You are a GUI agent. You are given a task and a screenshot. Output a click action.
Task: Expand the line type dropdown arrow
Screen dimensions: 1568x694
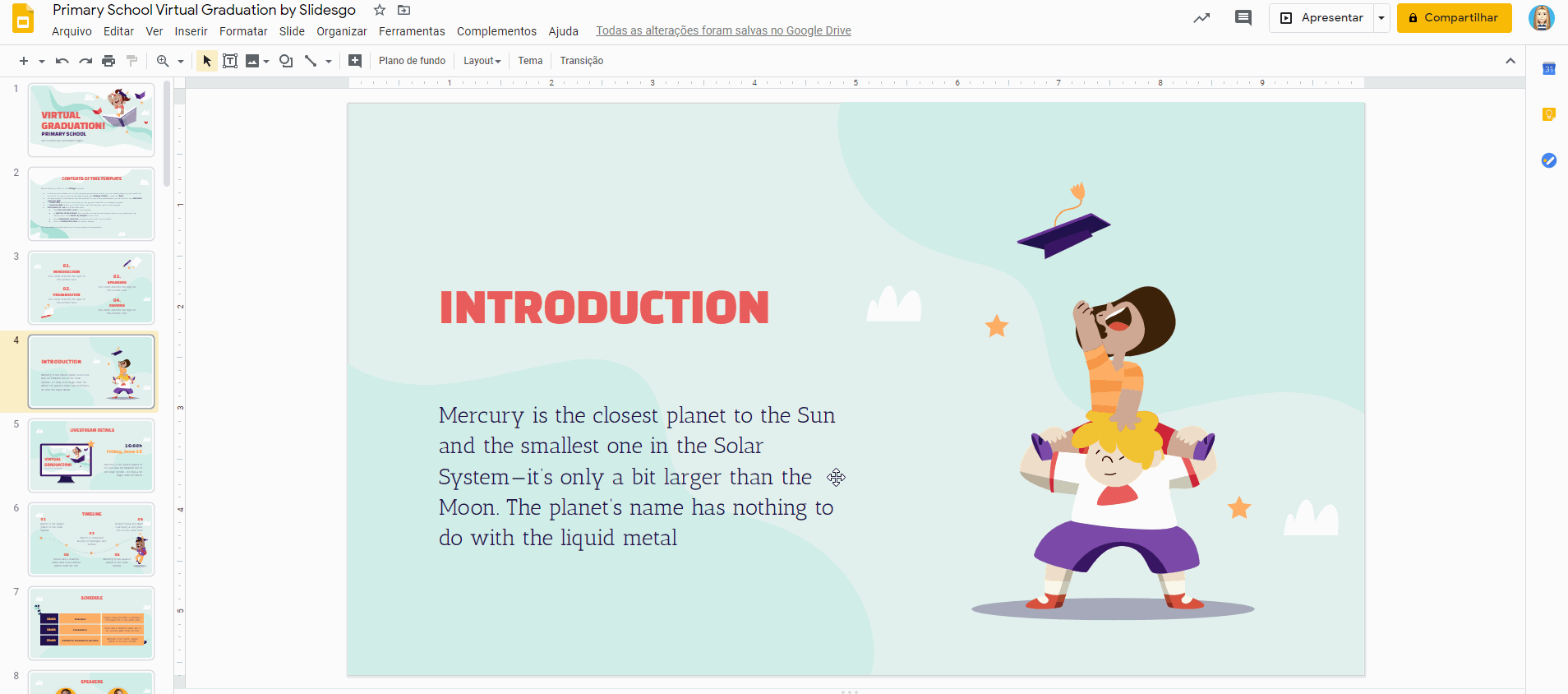(329, 61)
